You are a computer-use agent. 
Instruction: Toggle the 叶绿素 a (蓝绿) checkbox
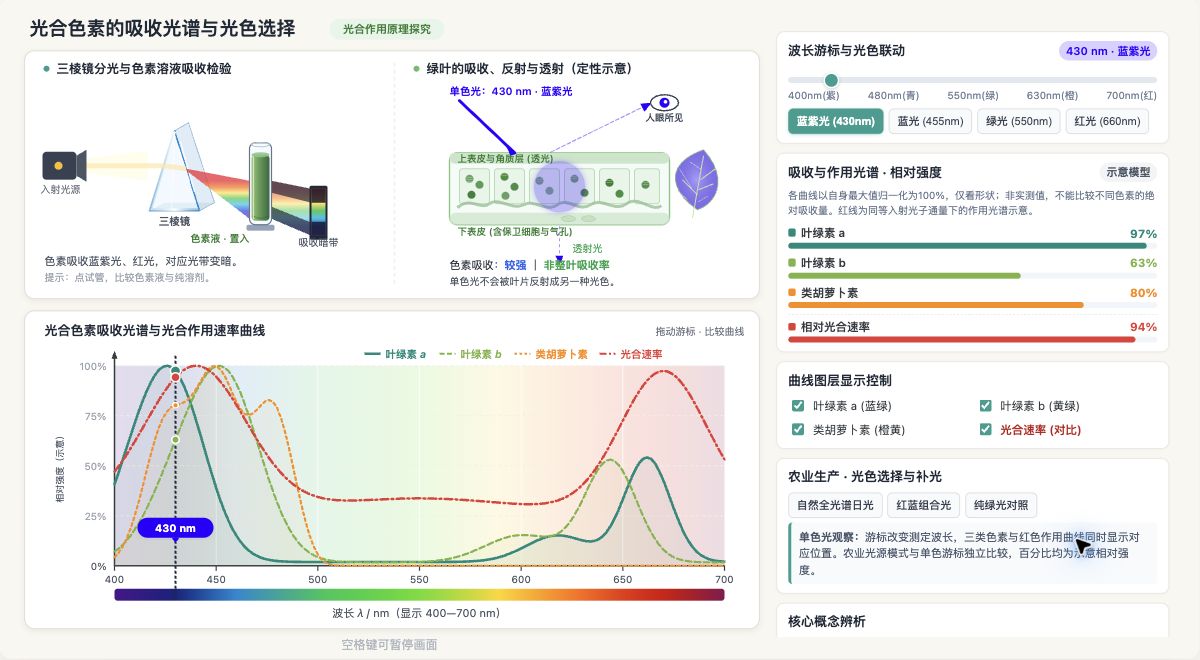pyautogui.click(x=798, y=406)
